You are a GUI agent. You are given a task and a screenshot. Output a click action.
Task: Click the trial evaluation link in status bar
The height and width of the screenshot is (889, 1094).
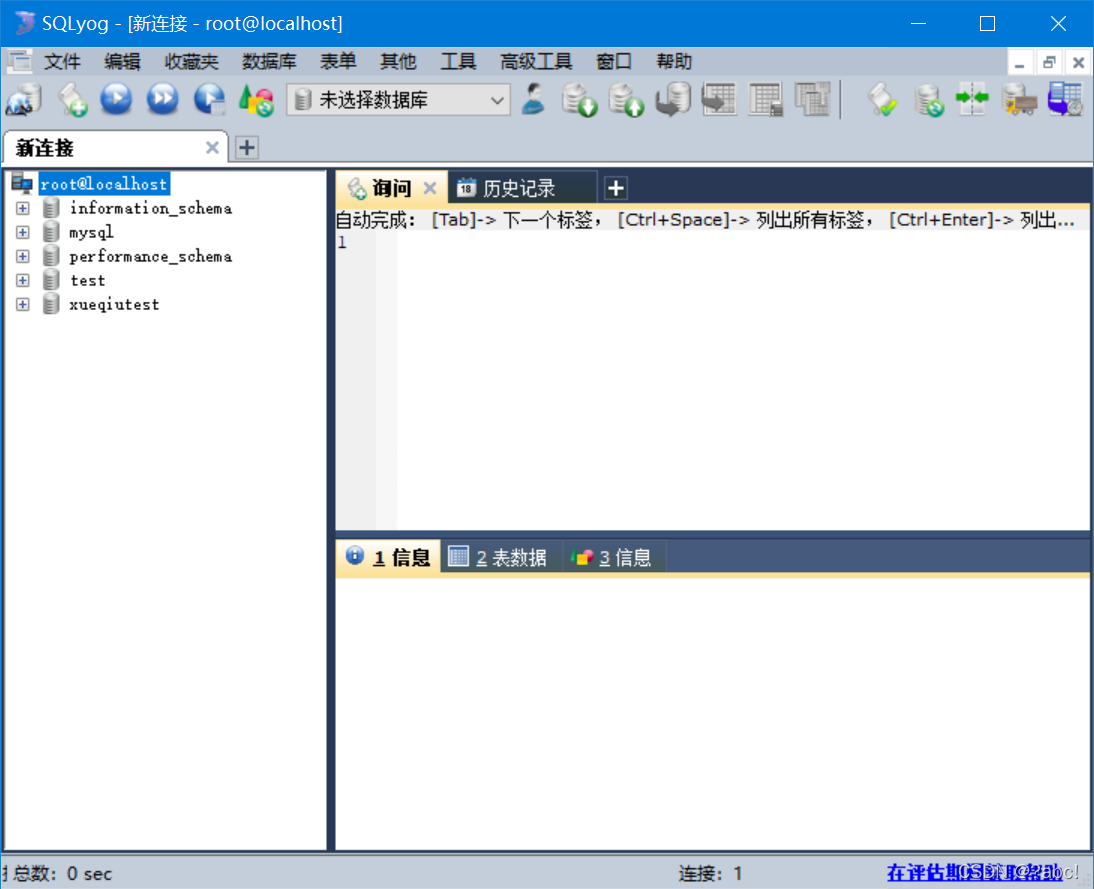974,872
